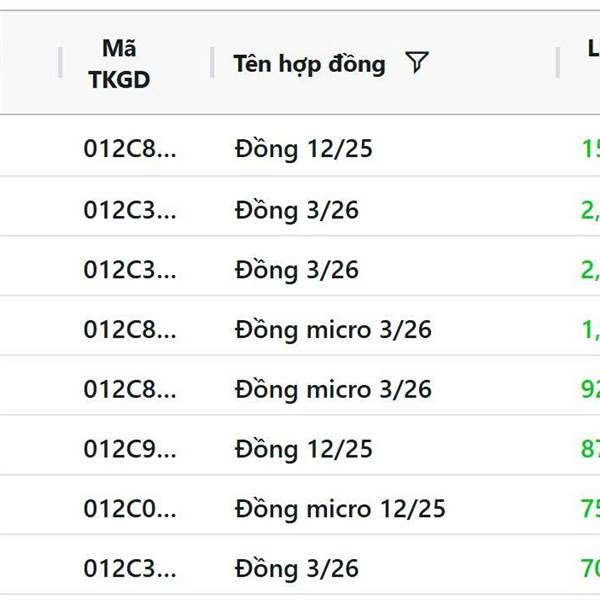600x600 pixels.
Task: Click the column divider before Mã TKGD header
Action: pyautogui.click(x=60, y=62)
